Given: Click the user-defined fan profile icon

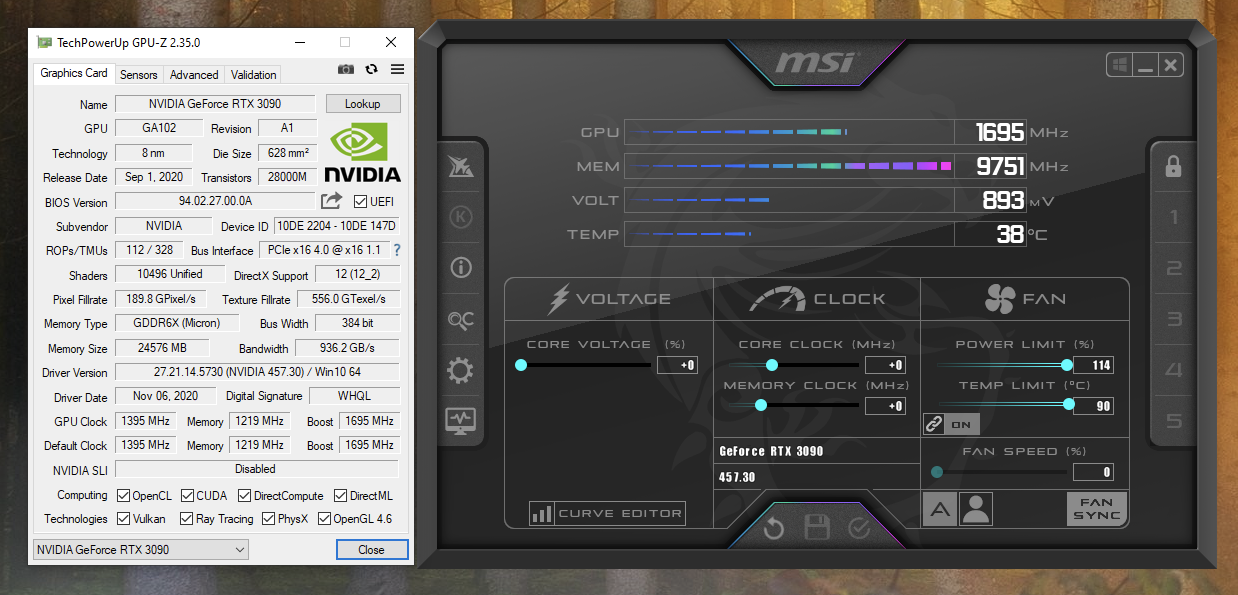Looking at the screenshot, I should pyautogui.click(x=976, y=510).
